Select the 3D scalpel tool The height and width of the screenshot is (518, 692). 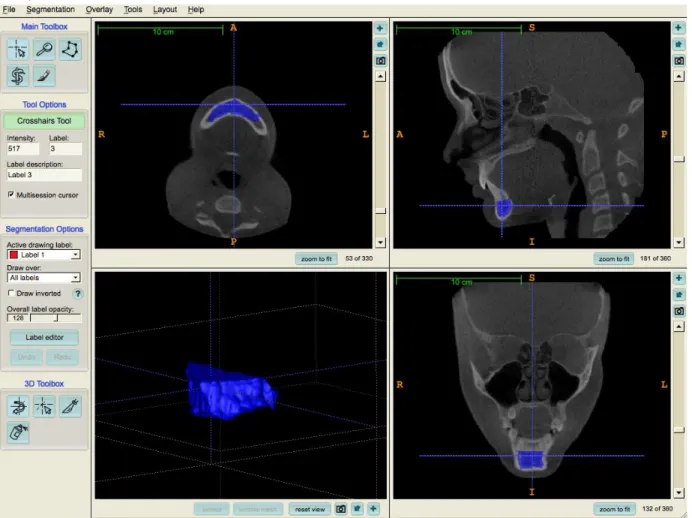(70, 406)
